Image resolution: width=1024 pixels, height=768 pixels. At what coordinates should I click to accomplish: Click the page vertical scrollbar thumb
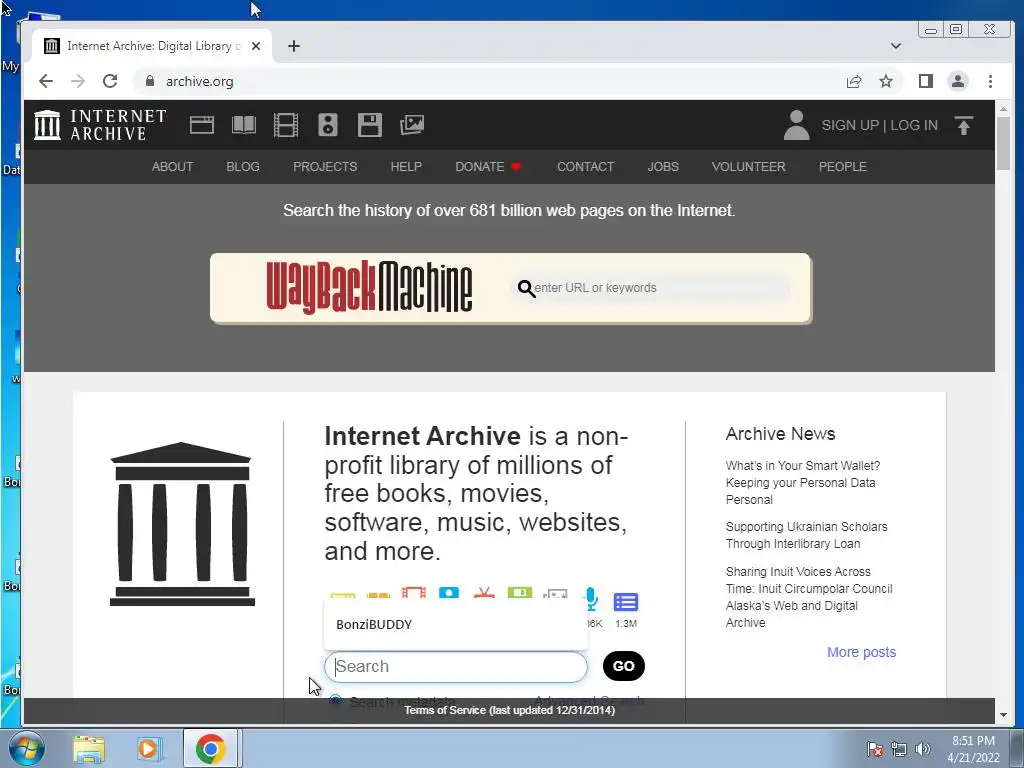click(1003, 144)
